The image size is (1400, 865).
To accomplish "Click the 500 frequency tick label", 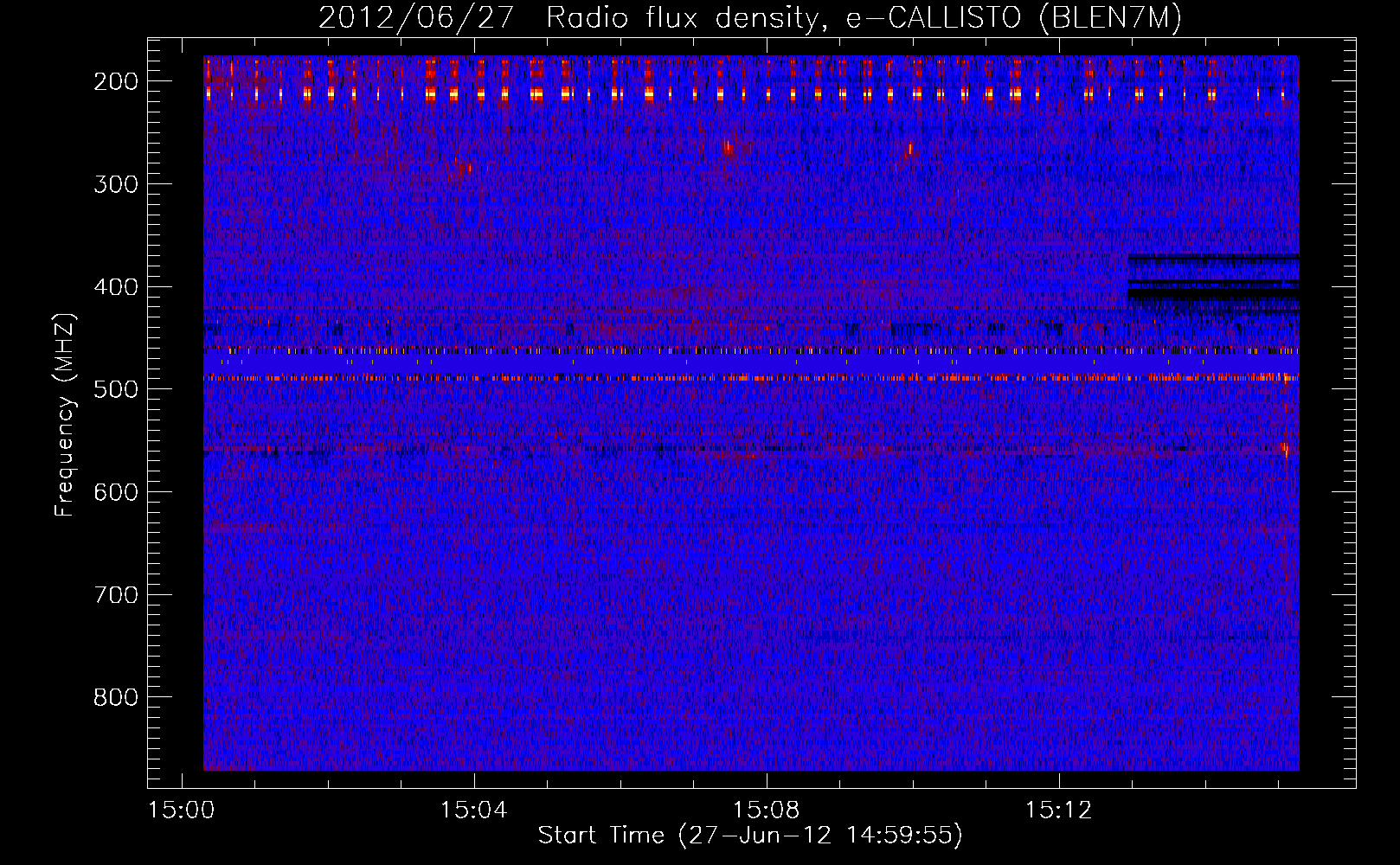I will pyautogui.click(x=116, y=389).
